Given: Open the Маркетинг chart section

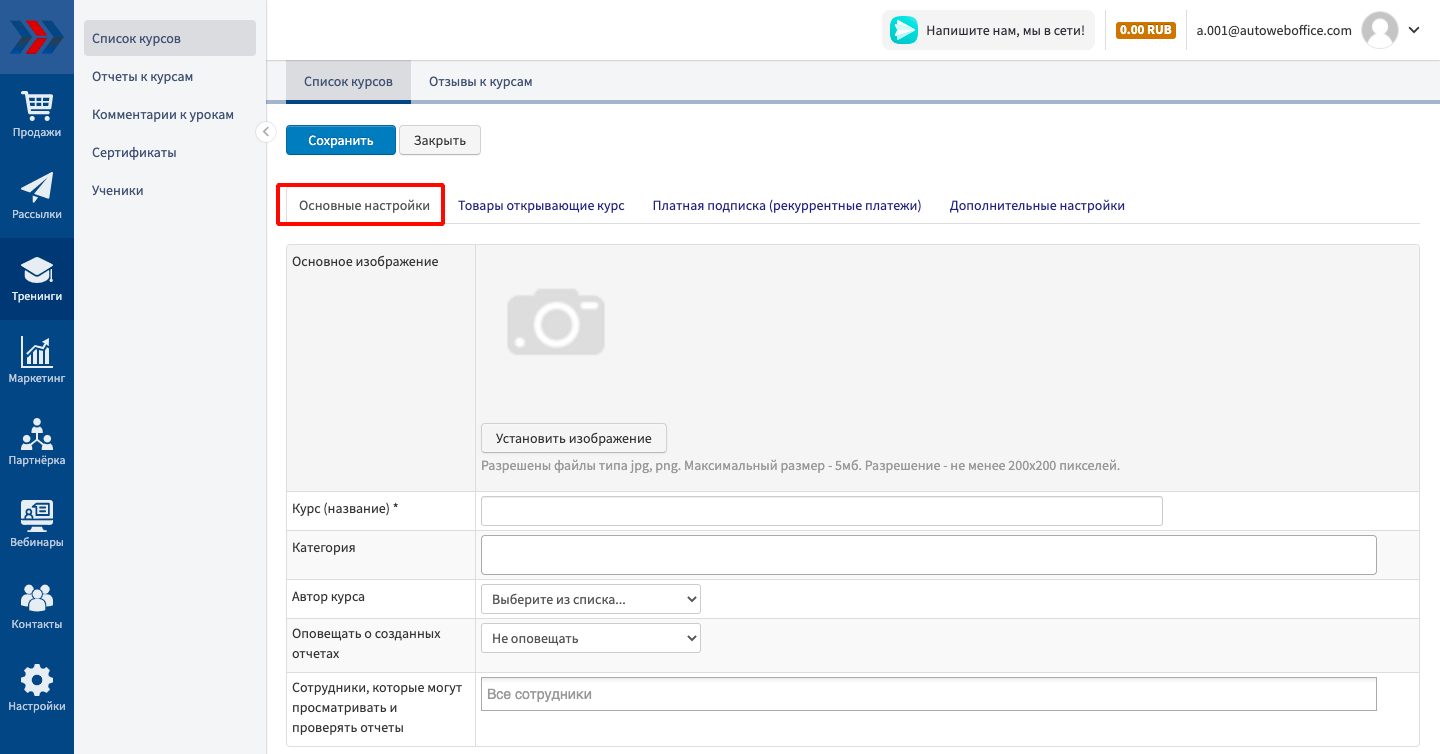Looking at the screenshot, I should coord(37,361).
